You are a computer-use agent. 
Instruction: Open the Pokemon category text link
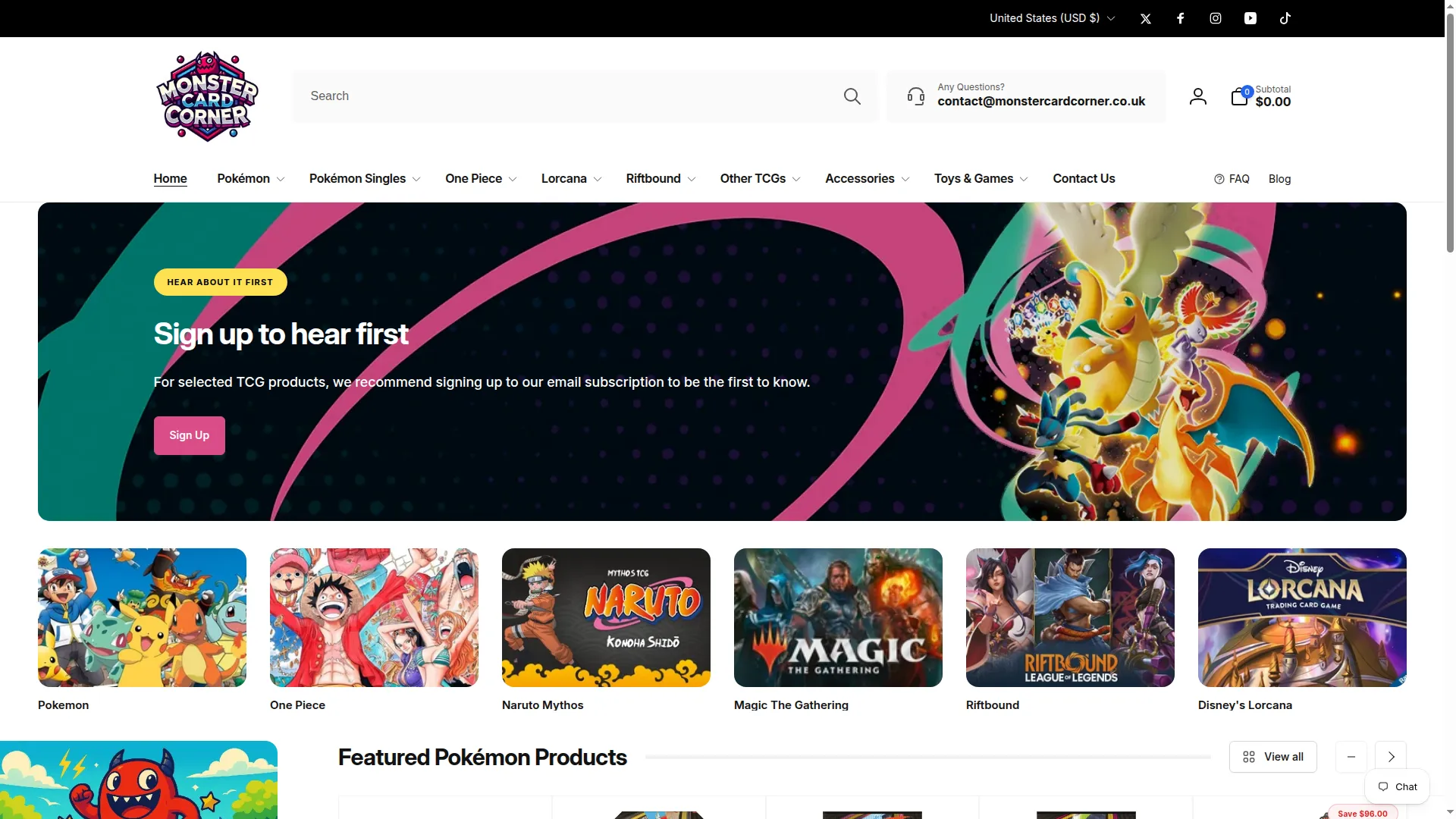tap(64, 705)
